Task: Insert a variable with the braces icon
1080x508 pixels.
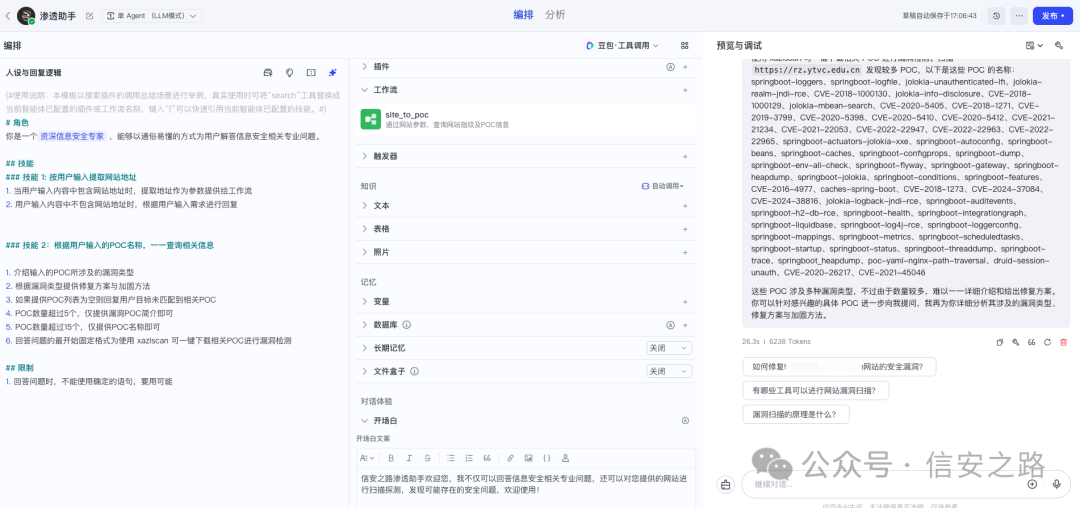Action: click(547, 458)
